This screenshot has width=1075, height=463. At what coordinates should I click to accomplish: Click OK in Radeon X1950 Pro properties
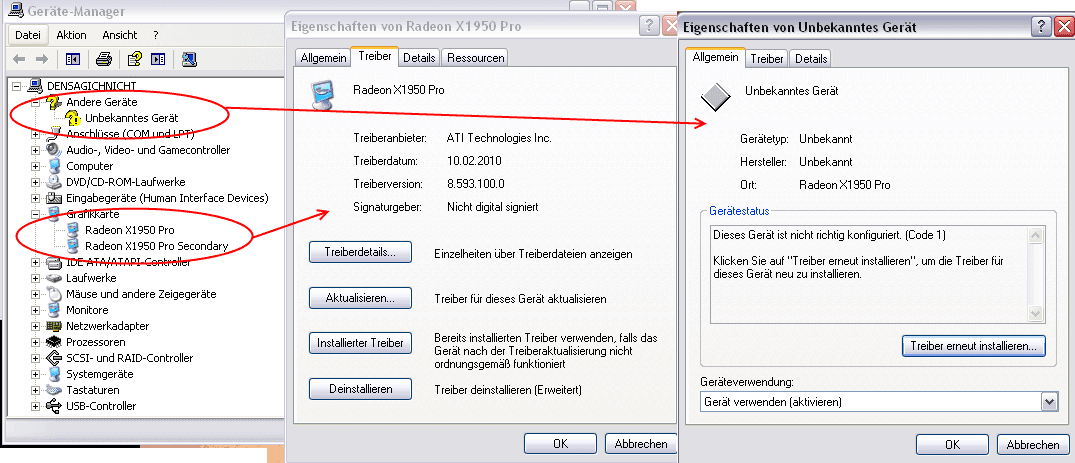click(x=561, y=443)
